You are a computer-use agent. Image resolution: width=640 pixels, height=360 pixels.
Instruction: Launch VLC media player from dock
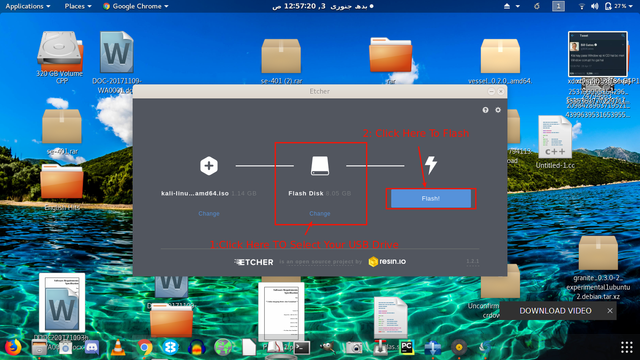[x=118, y=347]
